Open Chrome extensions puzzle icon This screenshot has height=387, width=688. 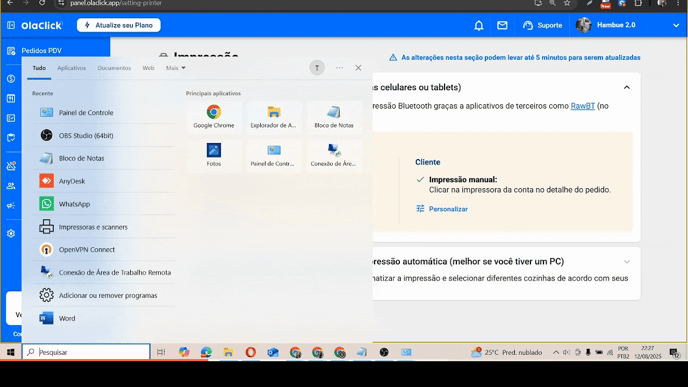click(638, 3)
